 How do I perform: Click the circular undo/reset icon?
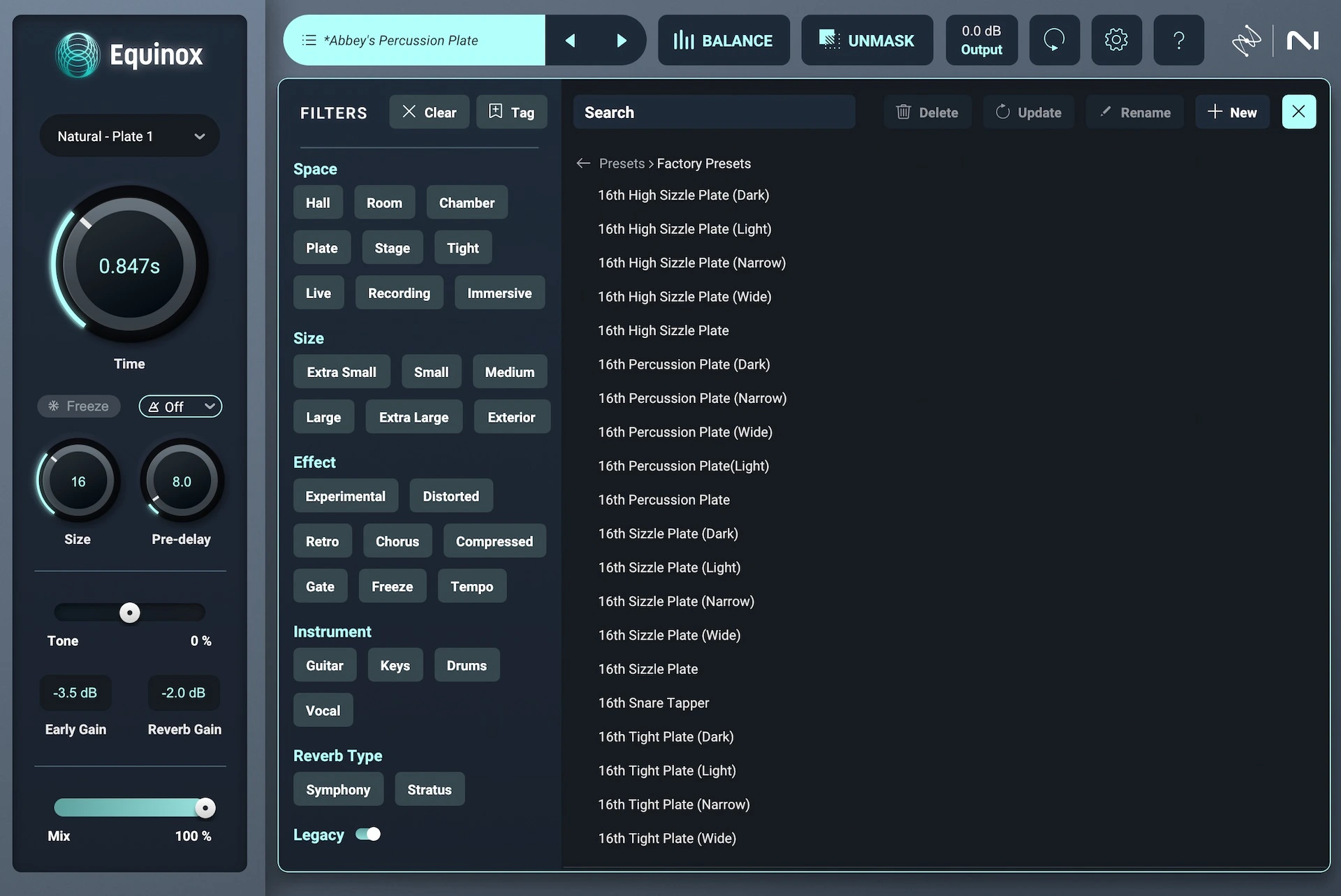coord(1054,41)
